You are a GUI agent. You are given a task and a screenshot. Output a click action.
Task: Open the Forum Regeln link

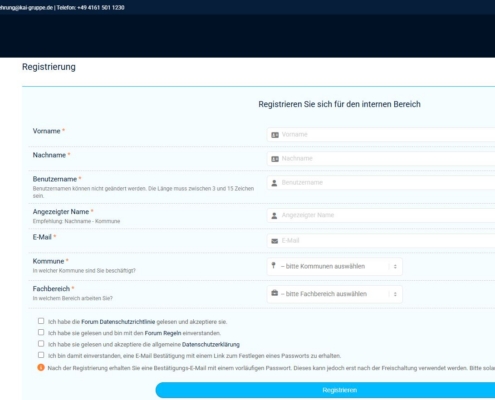[x=163, y=333]
